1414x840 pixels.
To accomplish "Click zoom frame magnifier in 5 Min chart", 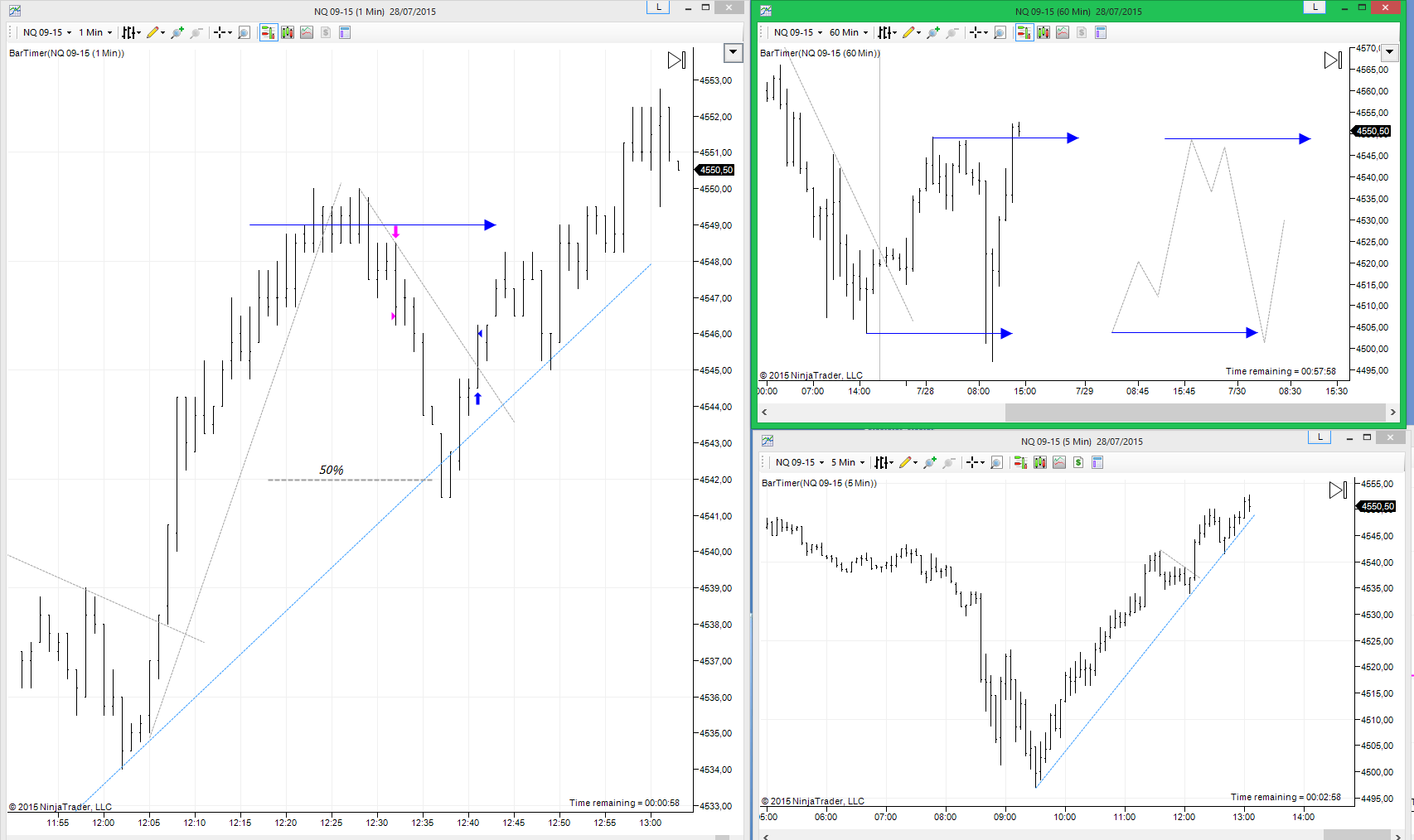I will point(996,462).
